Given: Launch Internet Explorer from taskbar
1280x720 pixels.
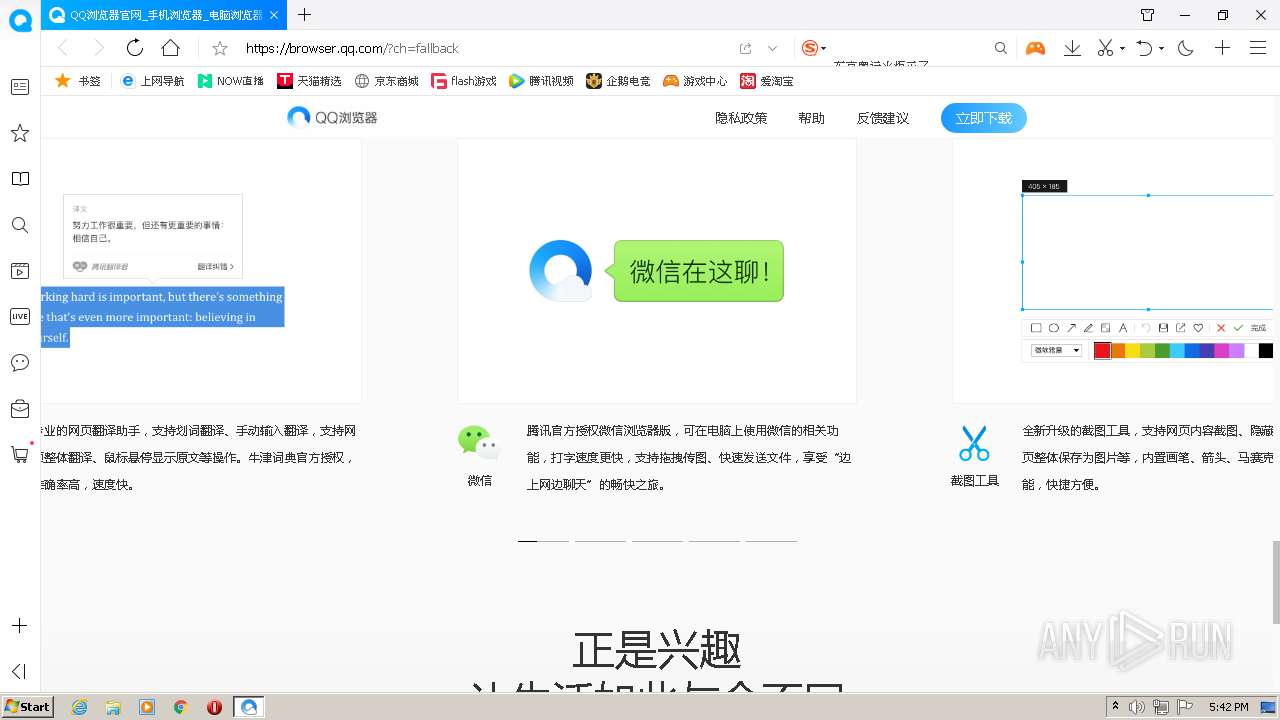Looking at the screenshot, I should tap(79, 707).
